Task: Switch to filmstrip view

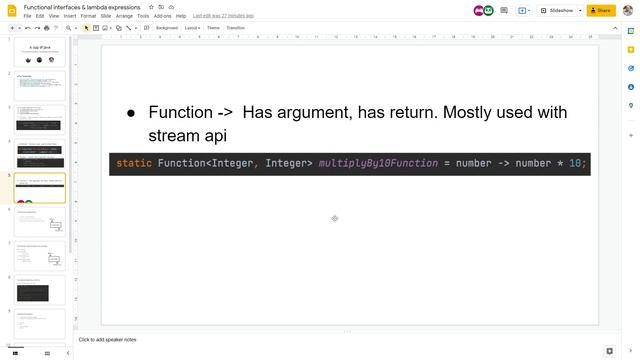Action: (15, 353)
